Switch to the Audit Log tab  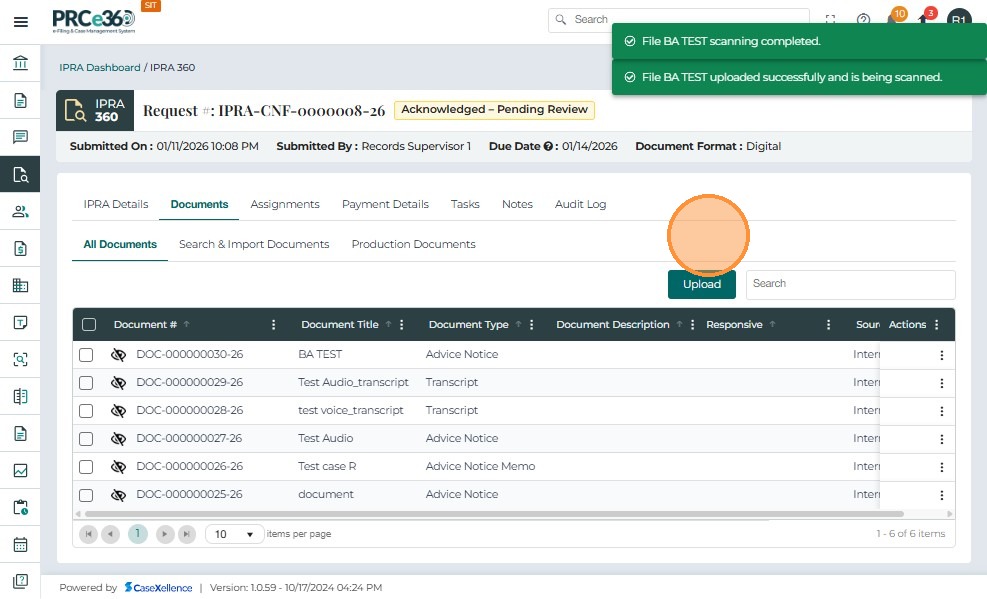tap(580, 204)
